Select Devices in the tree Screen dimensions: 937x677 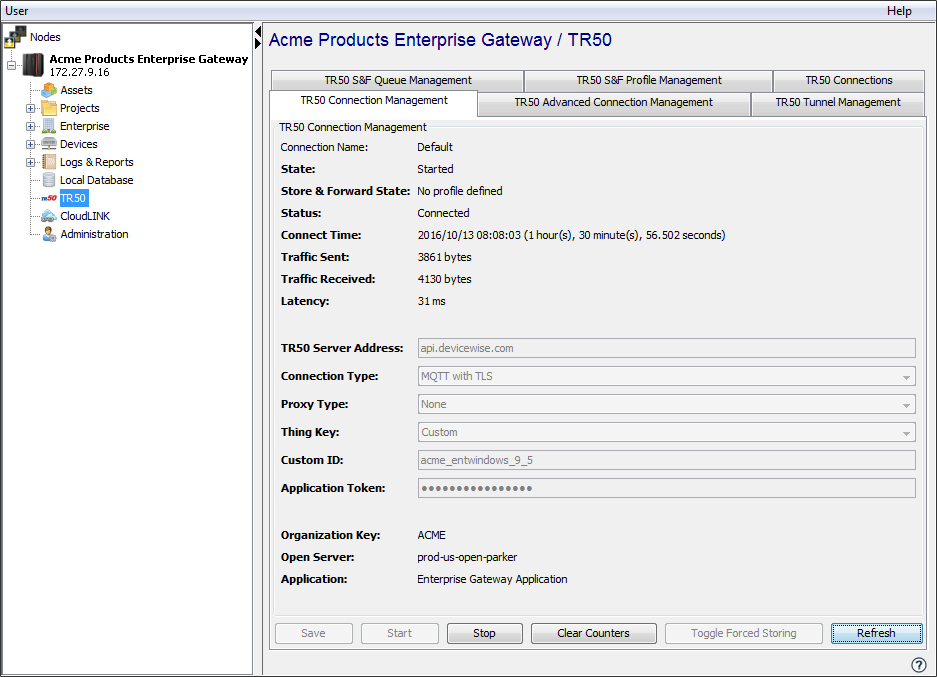tap(78, 144)
